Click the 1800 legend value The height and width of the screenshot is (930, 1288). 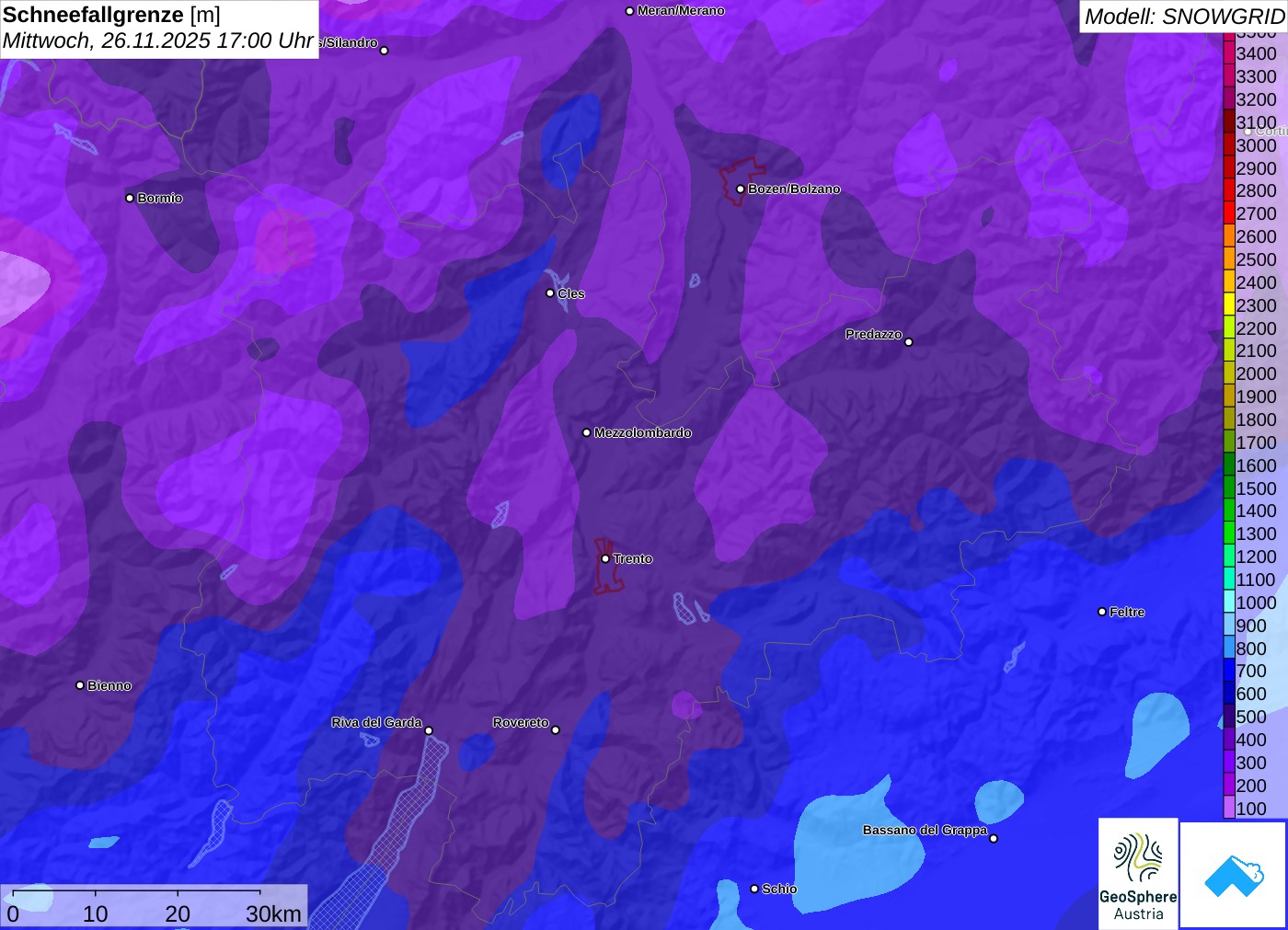(x=1257, y=419)
